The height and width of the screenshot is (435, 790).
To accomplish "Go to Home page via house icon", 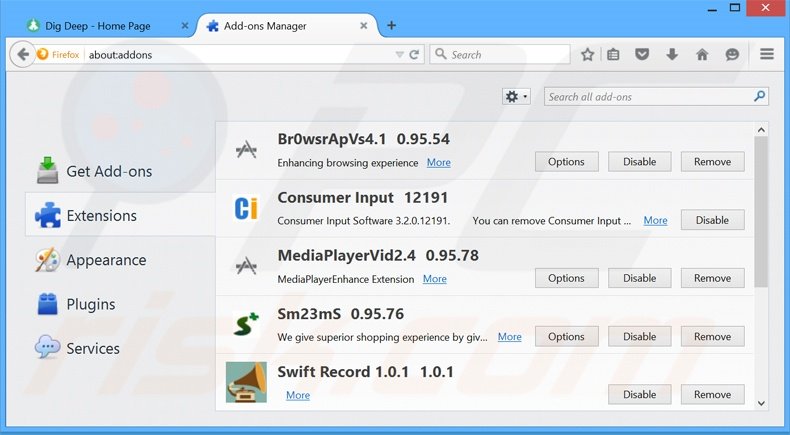I will [x=702, y=54].
